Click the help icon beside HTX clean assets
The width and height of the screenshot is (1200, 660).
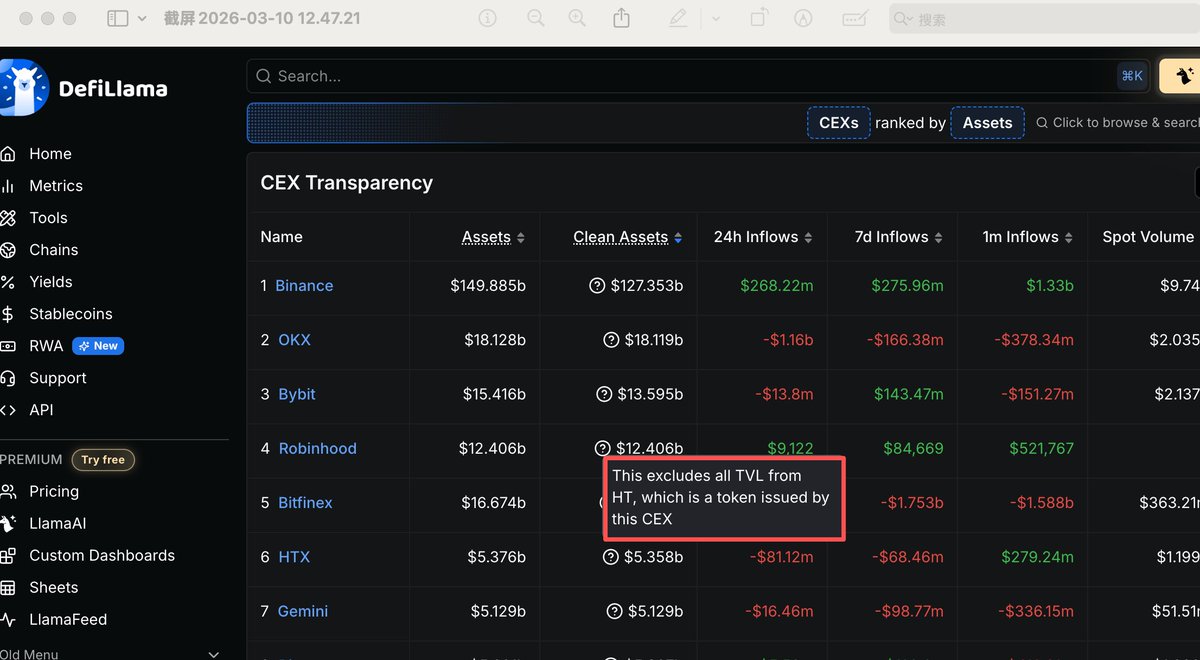(x=612, y=557)
